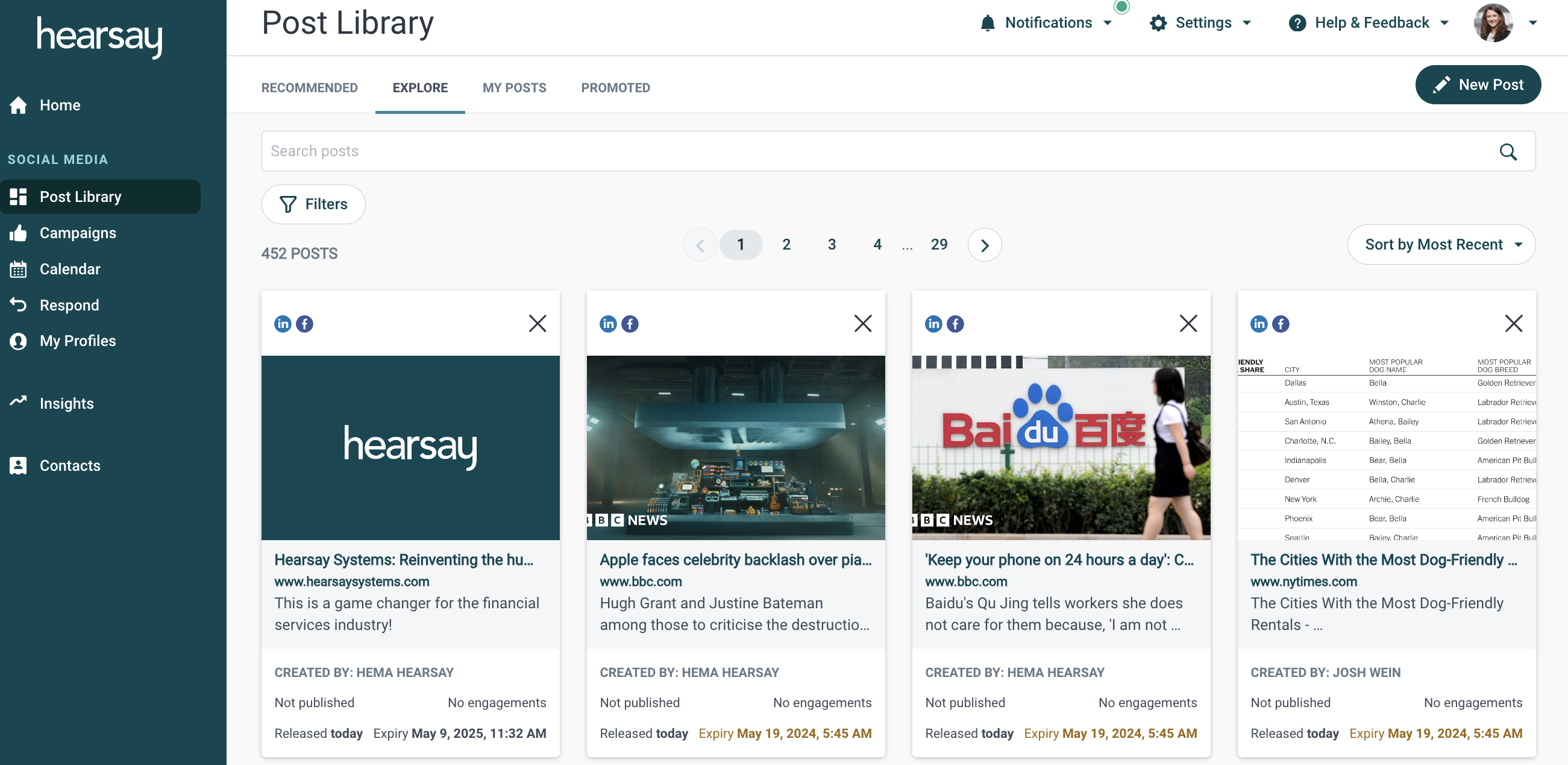Switch to the Recommended tab
Viewport: 1568px width, 765px height.
[309, 87]
